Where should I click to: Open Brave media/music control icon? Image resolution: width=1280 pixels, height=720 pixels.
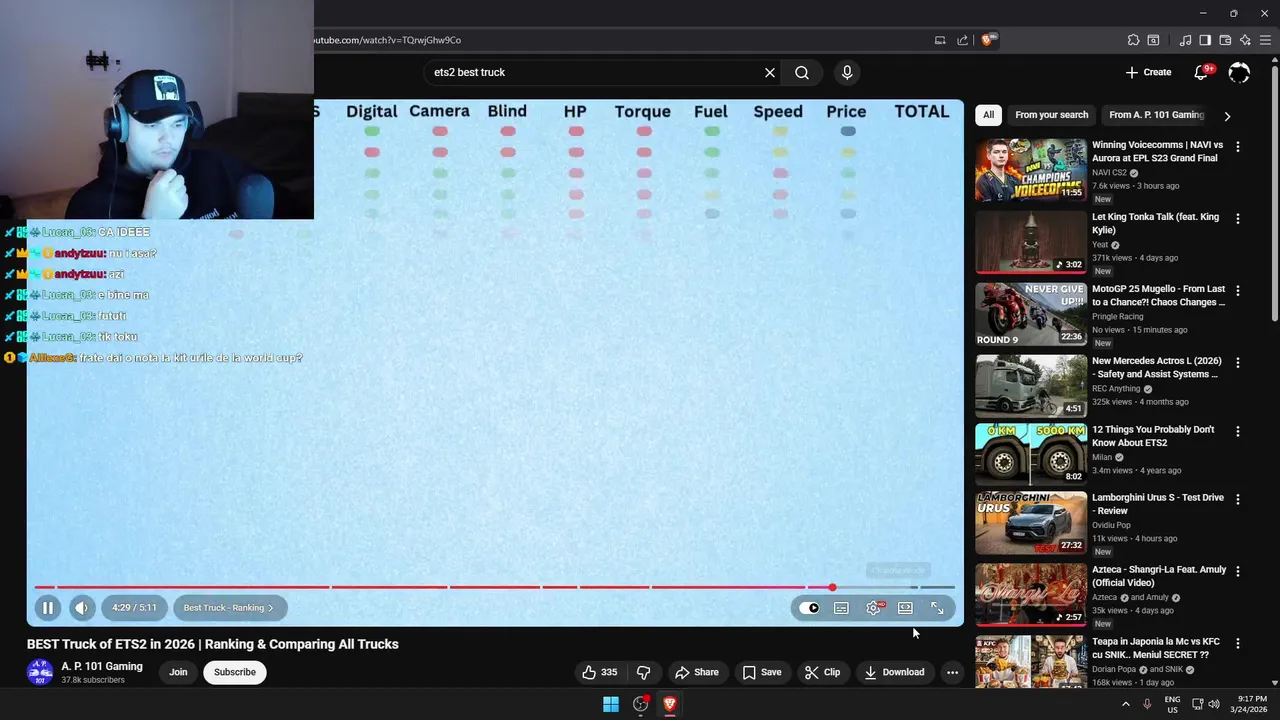point(1185,40)
